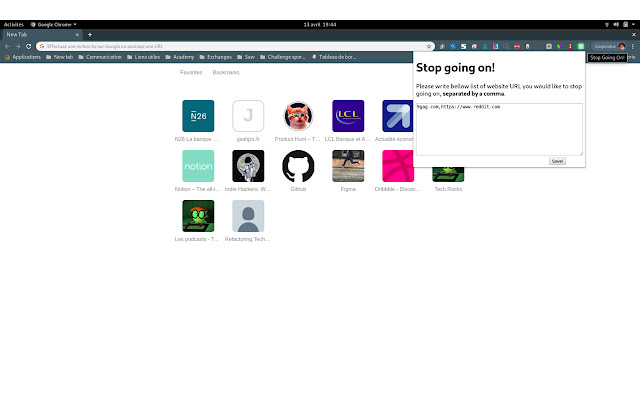This screenshot has height=400, width=640.
Task: Switch to the Bookmarks tab
Action: tap(226, 72)
